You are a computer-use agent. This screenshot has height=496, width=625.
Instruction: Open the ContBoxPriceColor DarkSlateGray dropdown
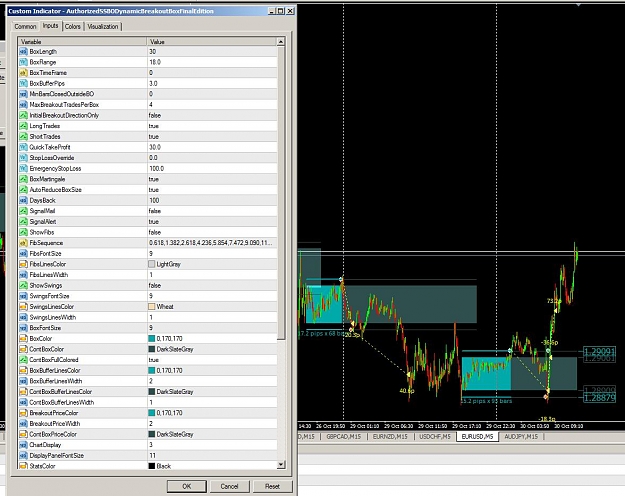pyautogui.click(x=212, y=434)
